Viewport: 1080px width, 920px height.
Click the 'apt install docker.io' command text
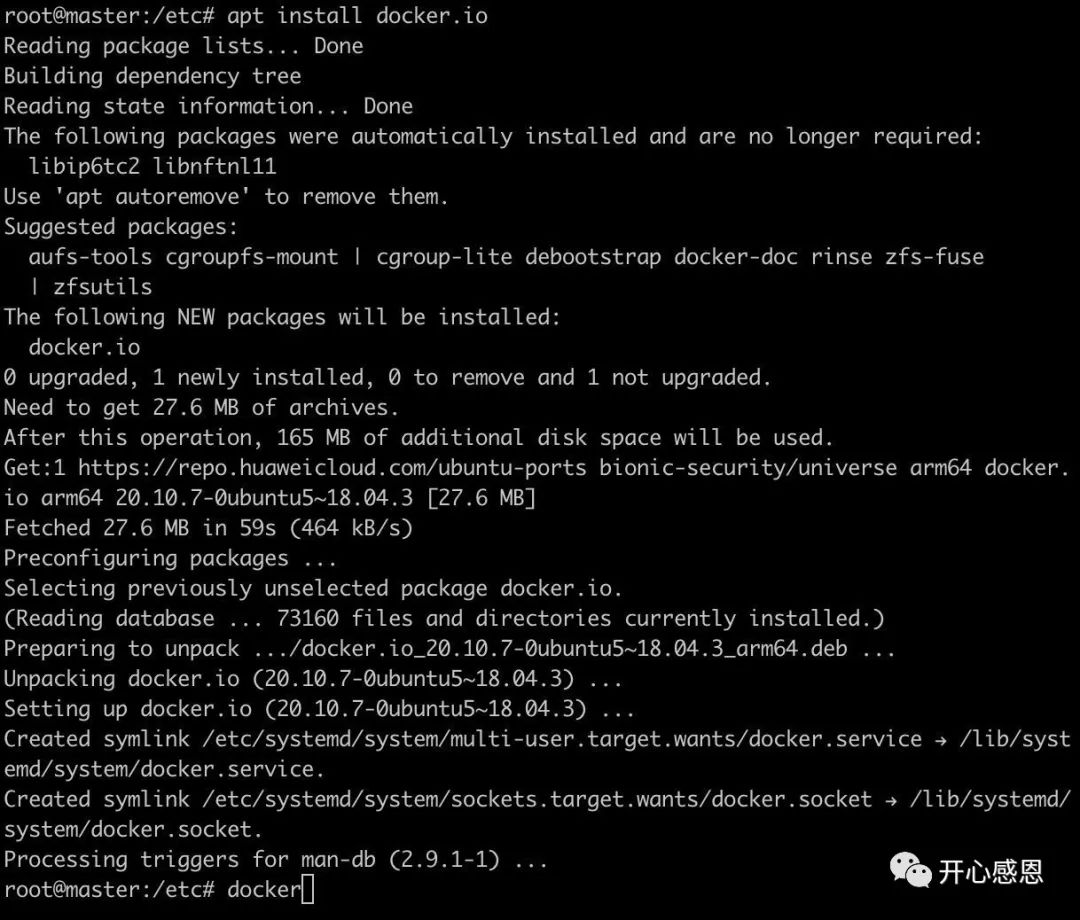click(x=357, y=15)
